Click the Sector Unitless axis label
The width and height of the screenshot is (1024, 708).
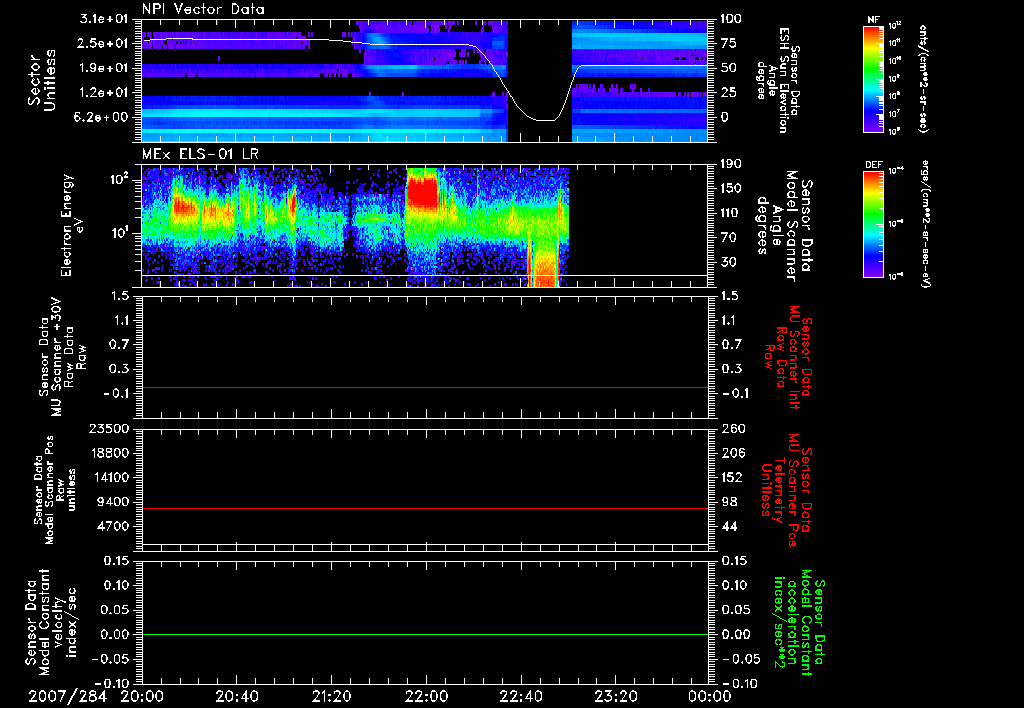click(x=41, y=81)
